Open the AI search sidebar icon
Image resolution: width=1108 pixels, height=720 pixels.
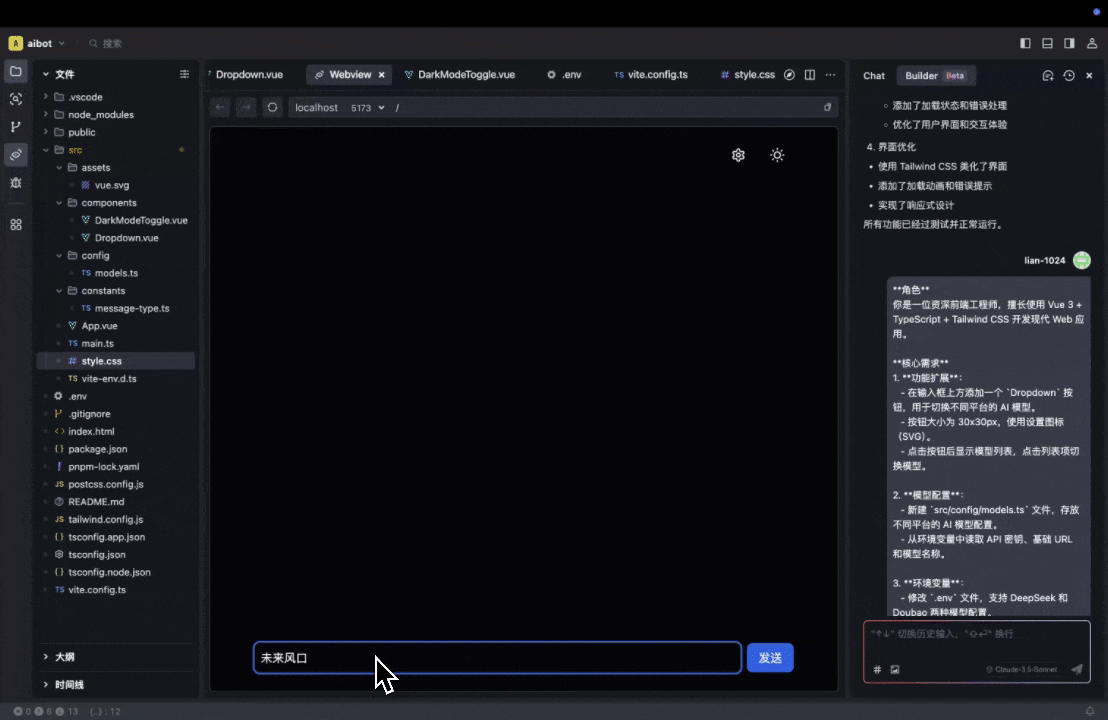[16, 99]
